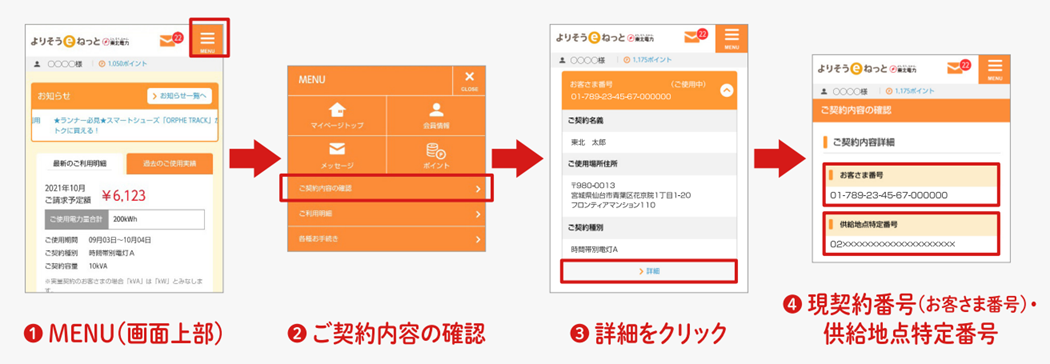This screenshot has width=1050, height=364.
Task: Close the MENU panel with the X
Action: 469,80
